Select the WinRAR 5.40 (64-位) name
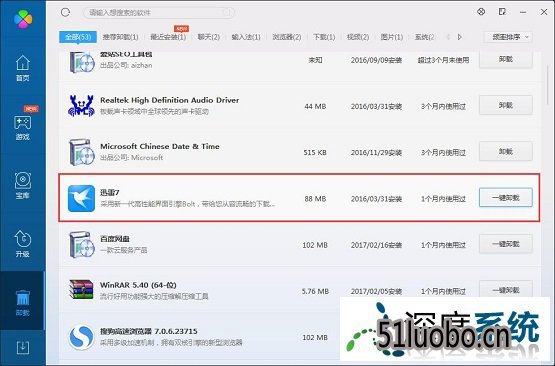The height and width of the screenshot is (366, 555). [x=138, y=285]
